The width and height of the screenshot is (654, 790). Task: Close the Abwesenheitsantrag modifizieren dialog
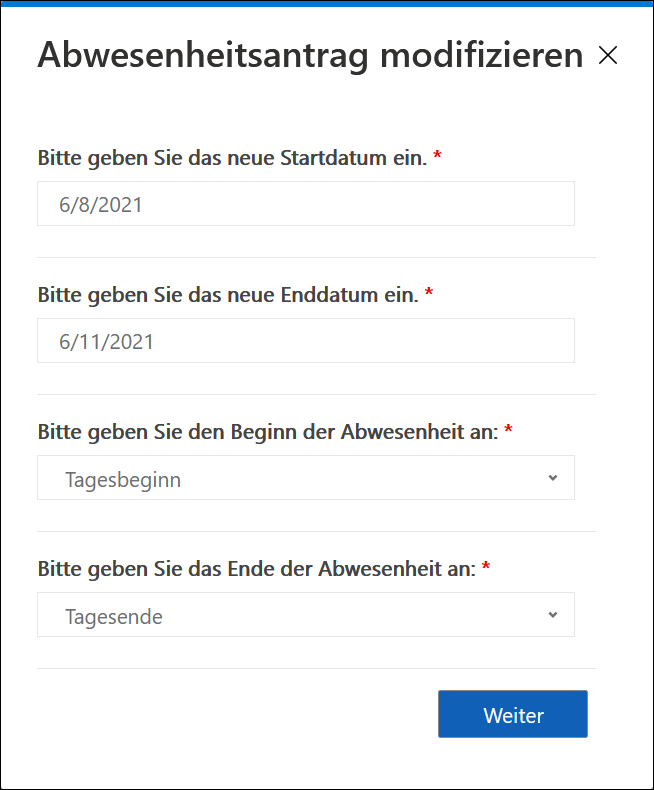608,55
